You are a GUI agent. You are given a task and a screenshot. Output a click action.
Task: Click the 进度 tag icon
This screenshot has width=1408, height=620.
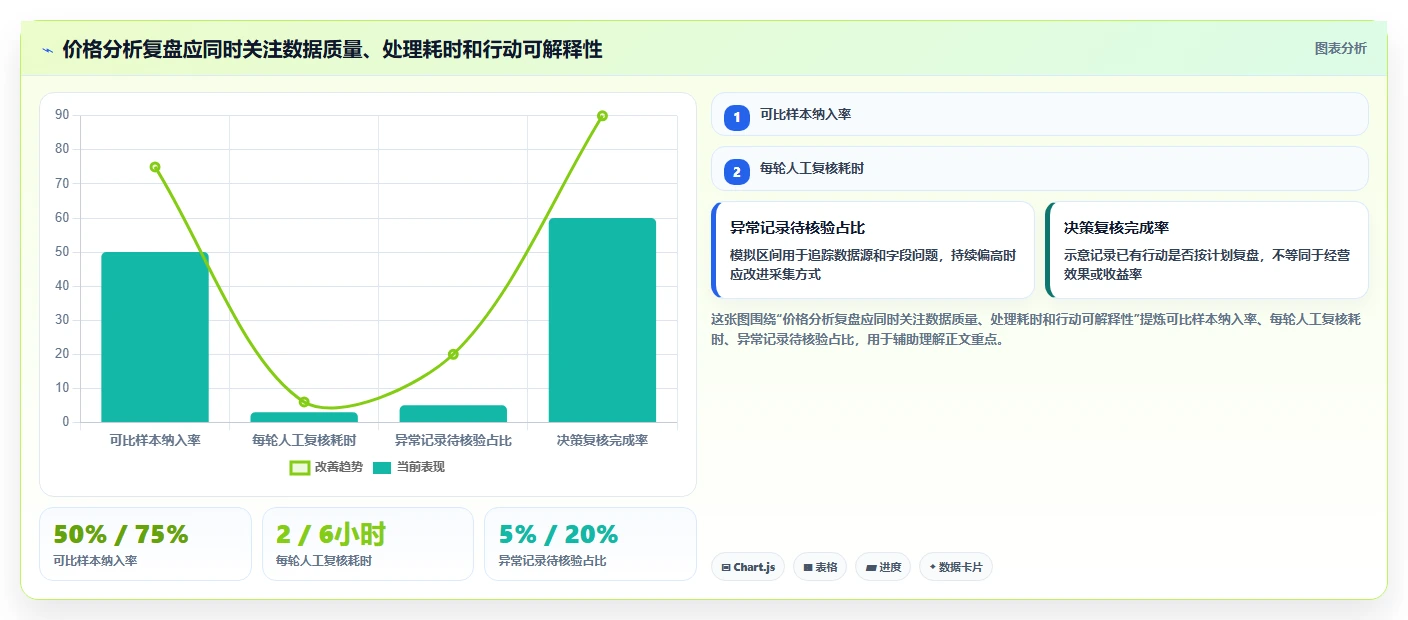pyautogui.click(x=870, y=567)
